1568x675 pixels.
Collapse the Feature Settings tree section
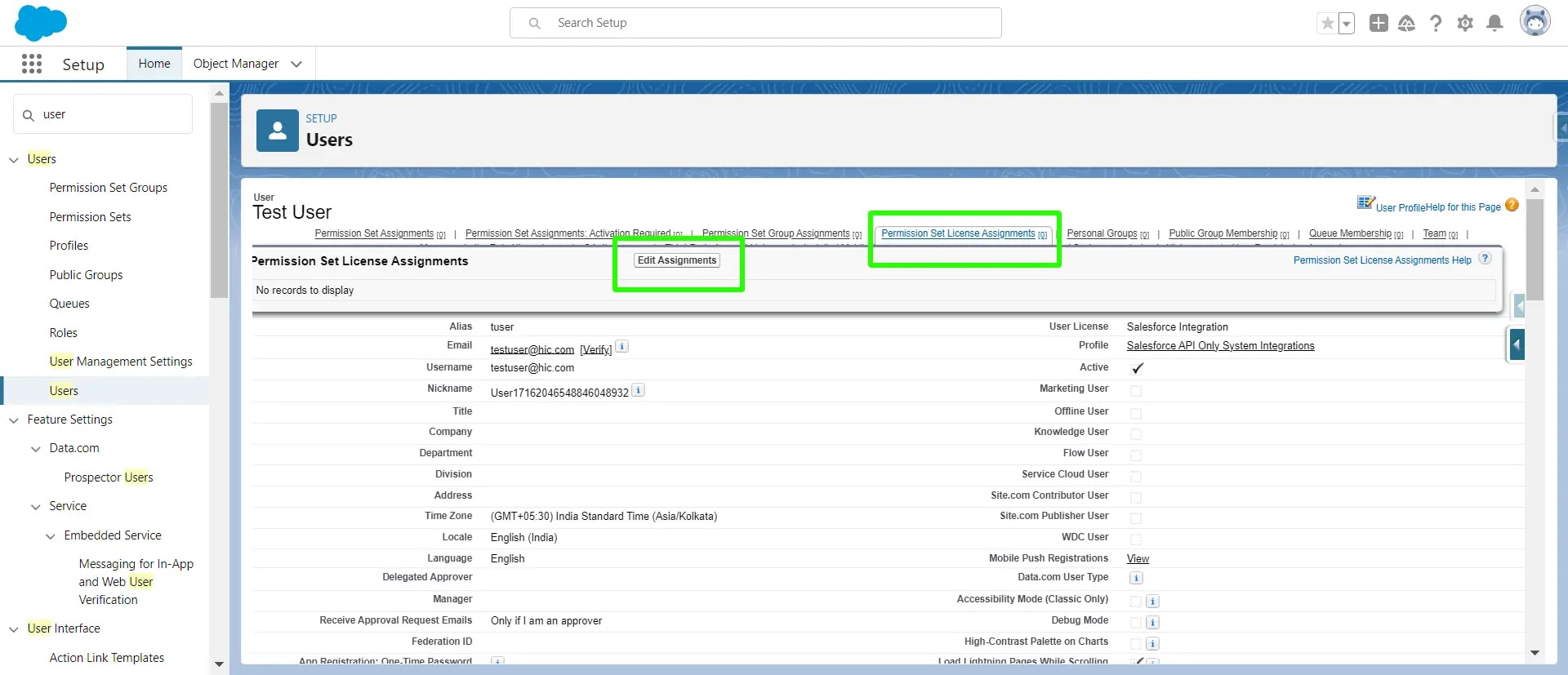[x=14, y=420]
